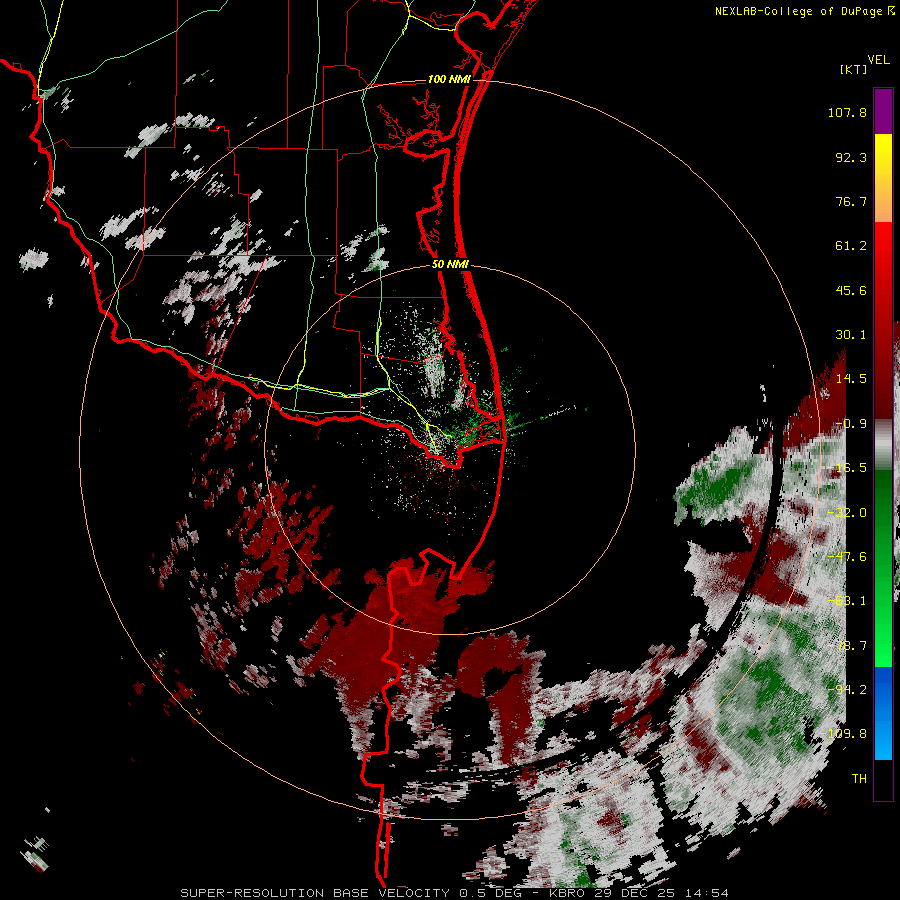This screenshot has height=900, width=900.
Task: Click the [KT] units label
Action: coord(853,69)
